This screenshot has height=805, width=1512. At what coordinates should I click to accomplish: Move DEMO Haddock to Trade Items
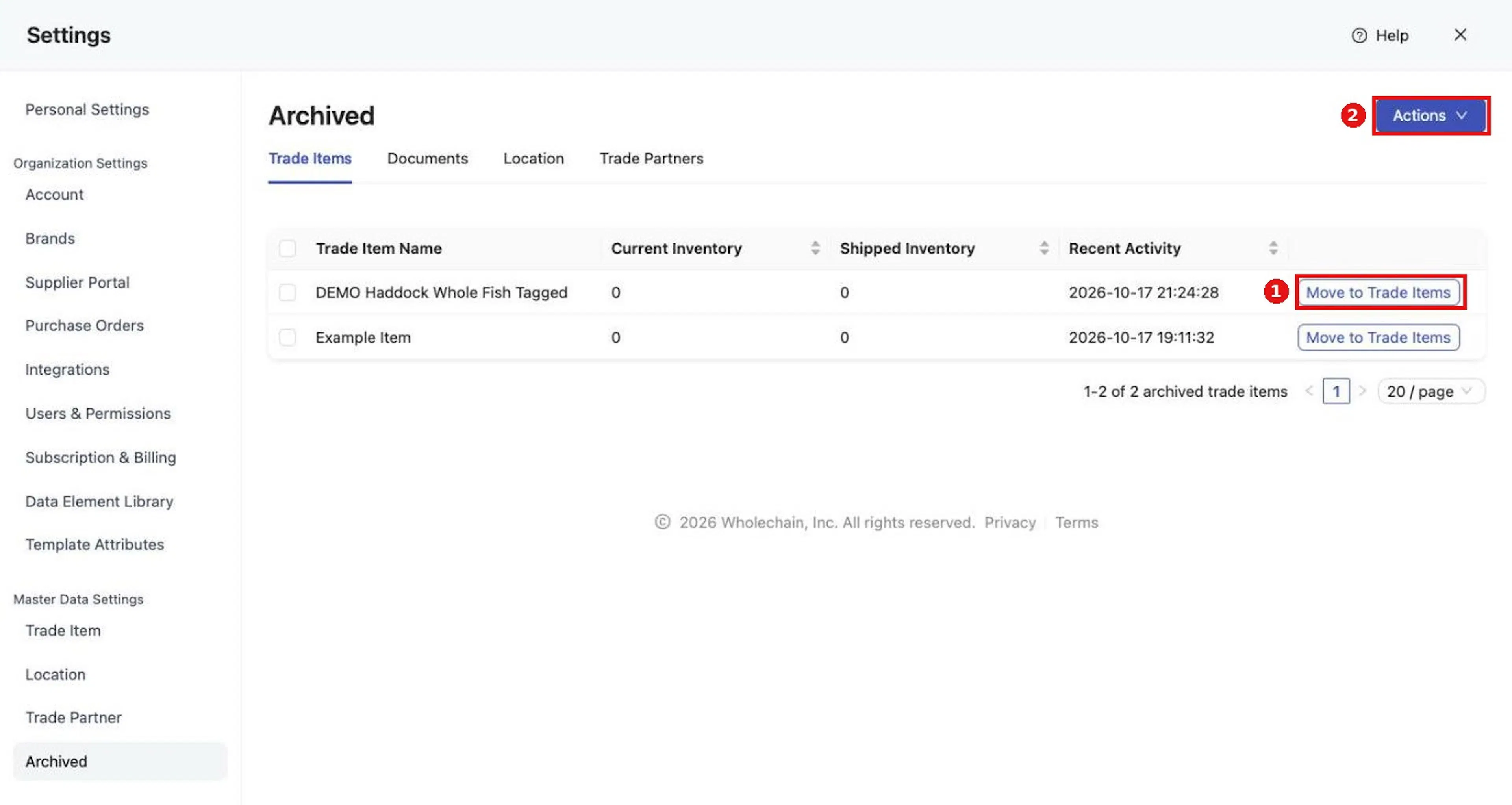click(1378, 292)
